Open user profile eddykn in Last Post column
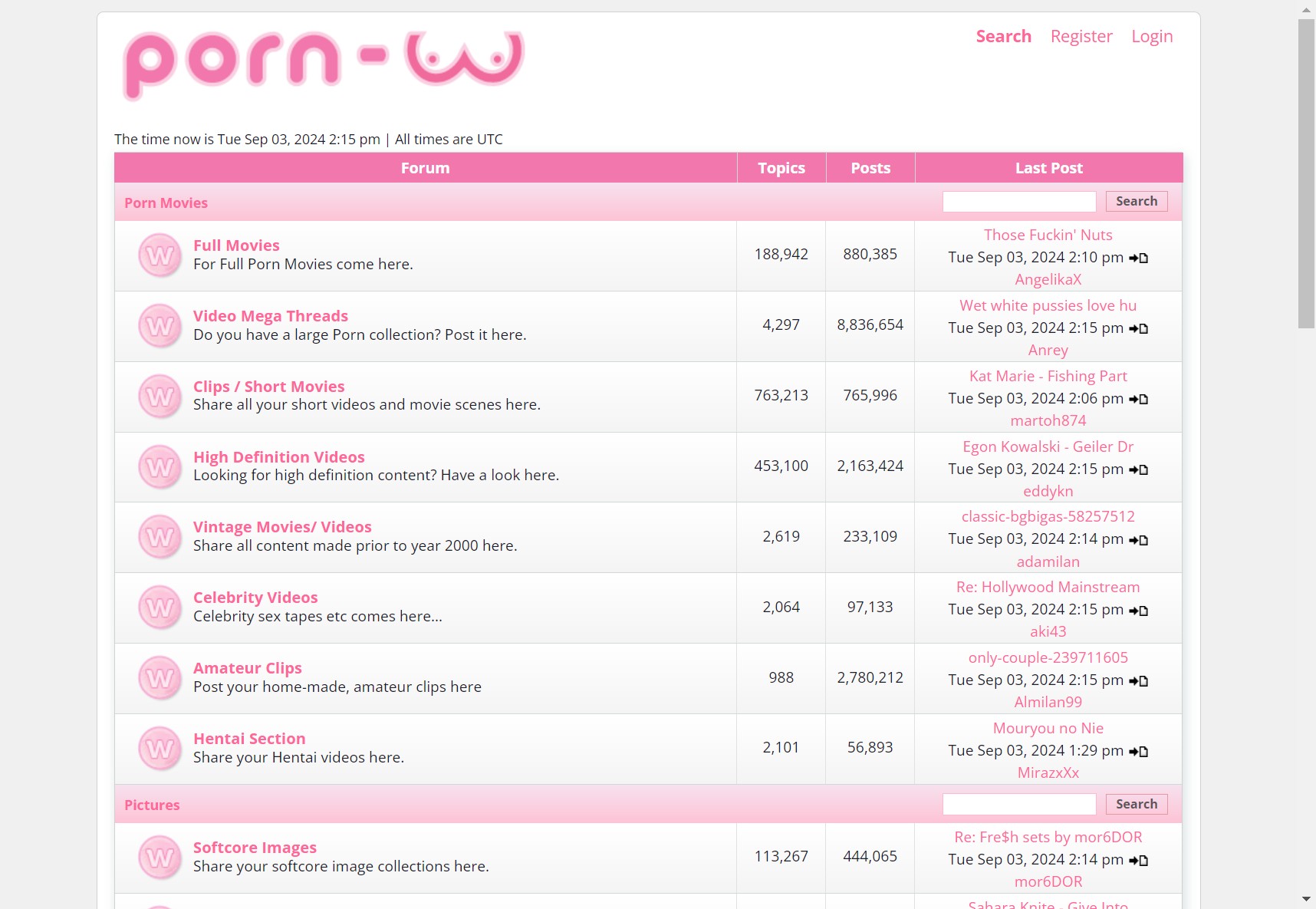The image size is (1316, 909). coord(1048,491)
